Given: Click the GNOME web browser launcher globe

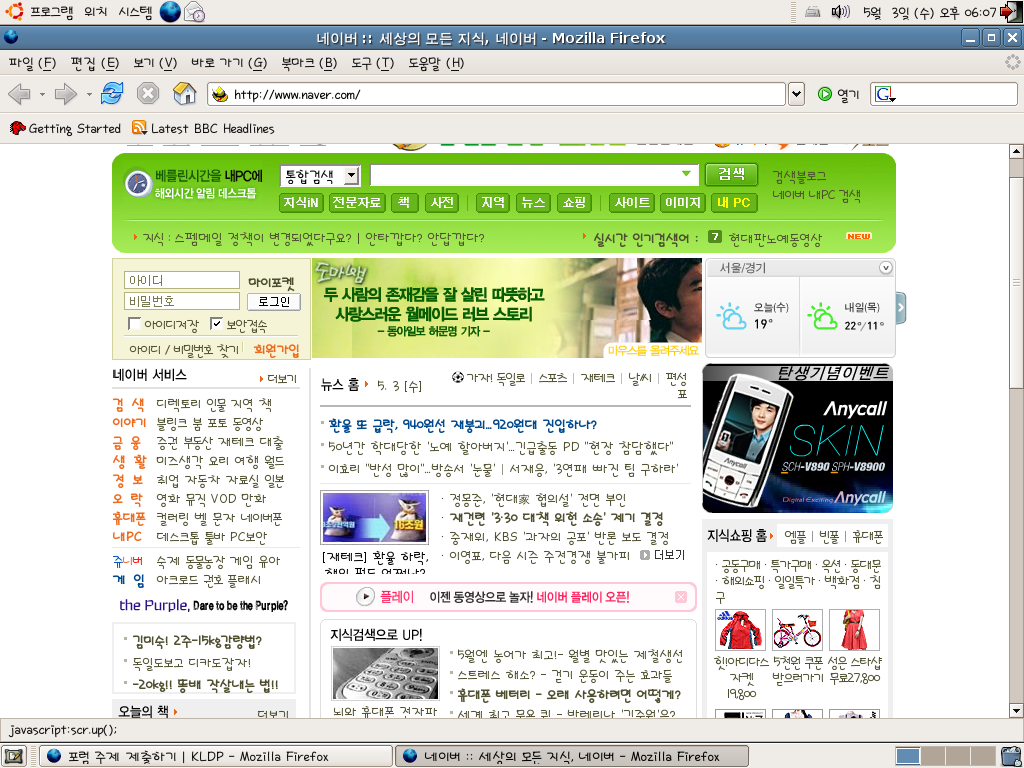Looking at the screenshot, I should point(170,12).
